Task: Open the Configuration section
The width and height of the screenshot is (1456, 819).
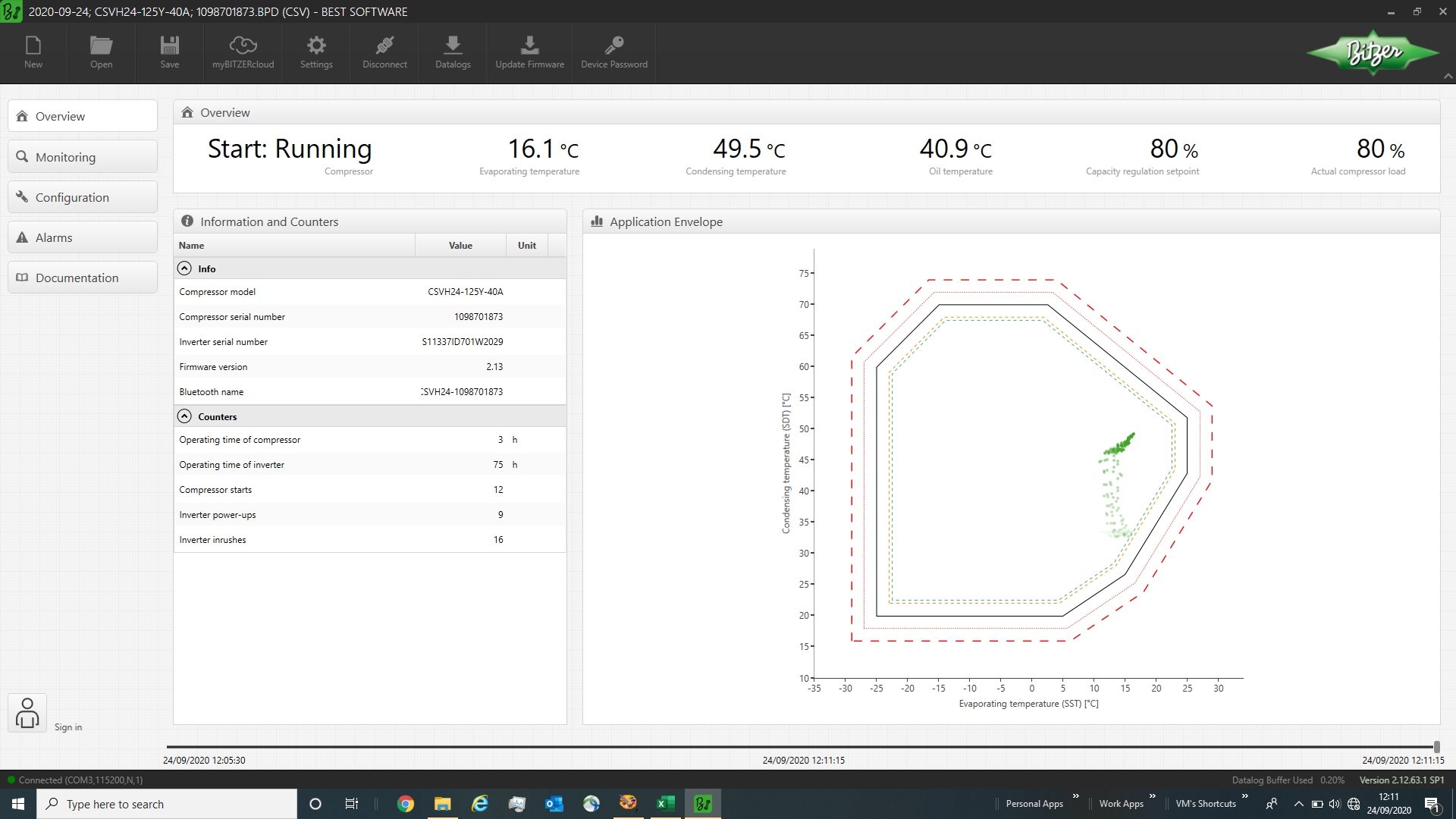Action: 83,197
